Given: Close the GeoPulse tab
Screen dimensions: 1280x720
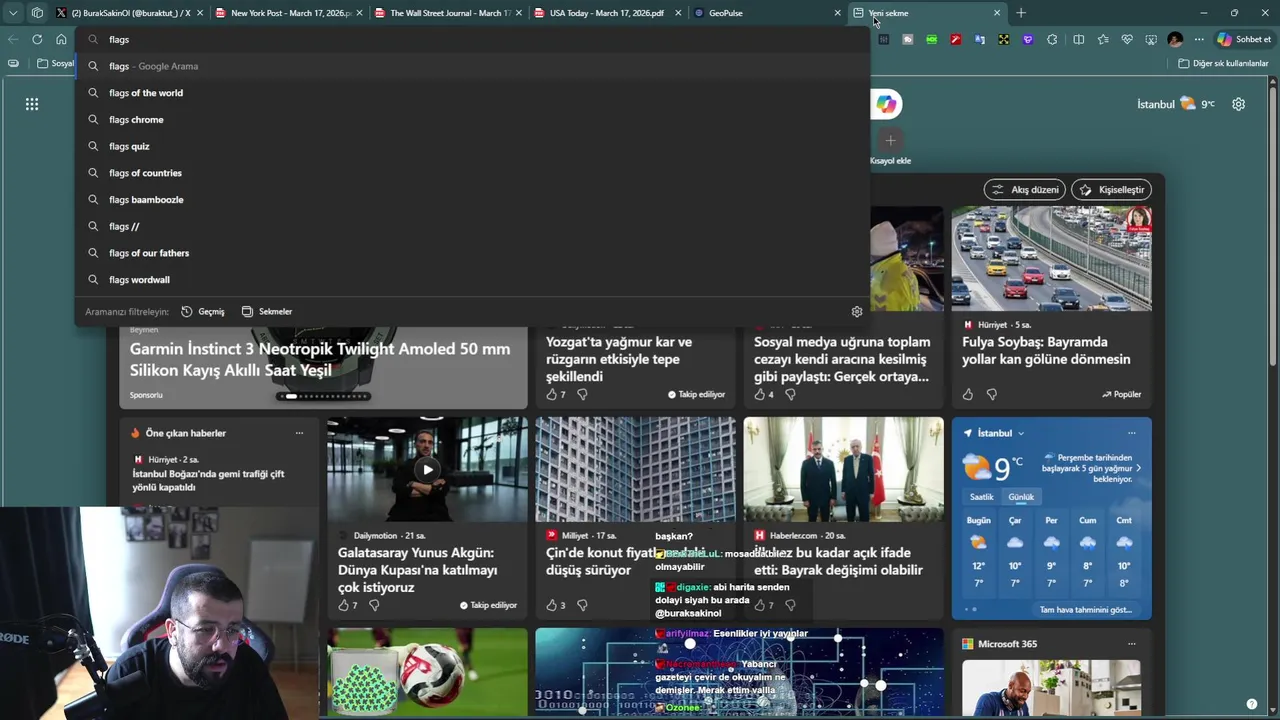Looking at the screenshot, I should click(x=837, y=13).
